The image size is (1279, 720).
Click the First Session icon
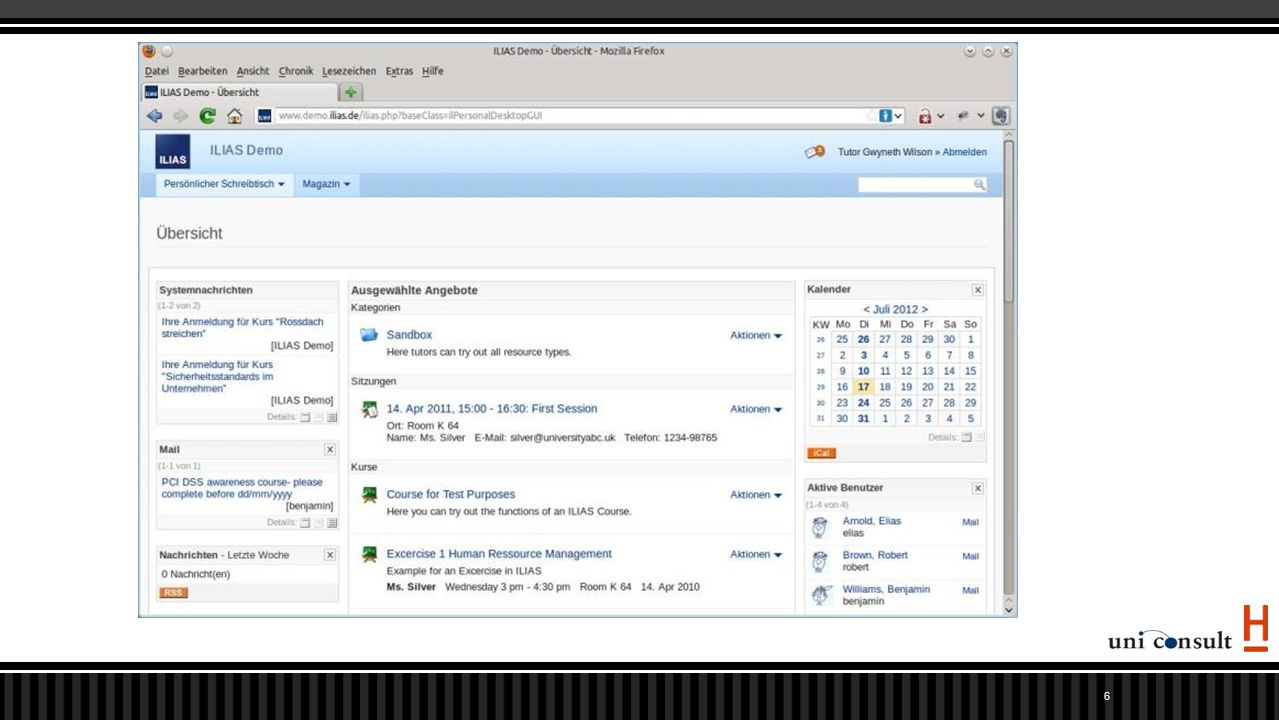[x=369, y=409]
